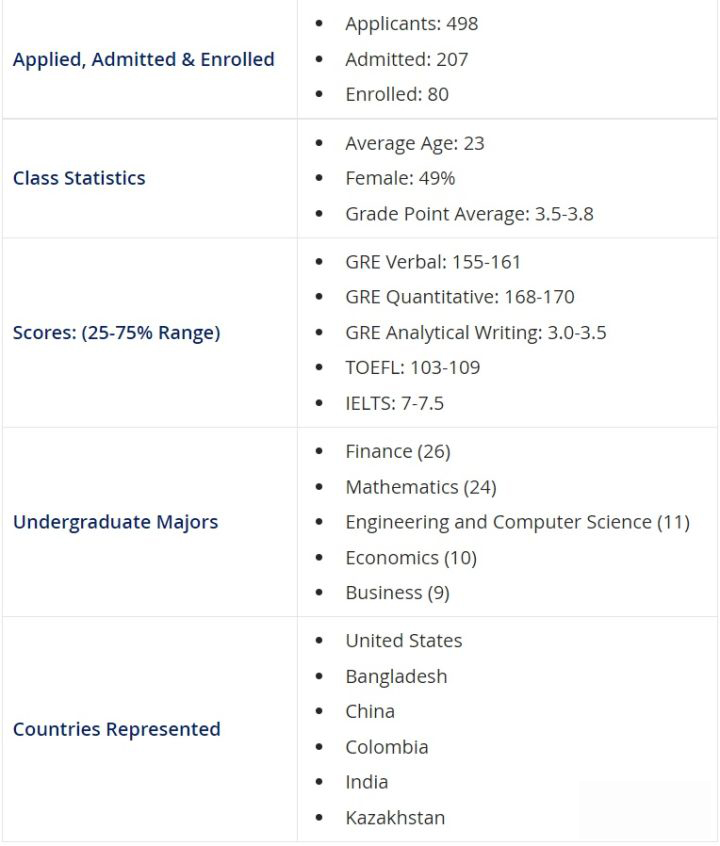Click the Applicants: 498 list item
Viewport: 720px width, 846px height.
[x=411, y=23]
